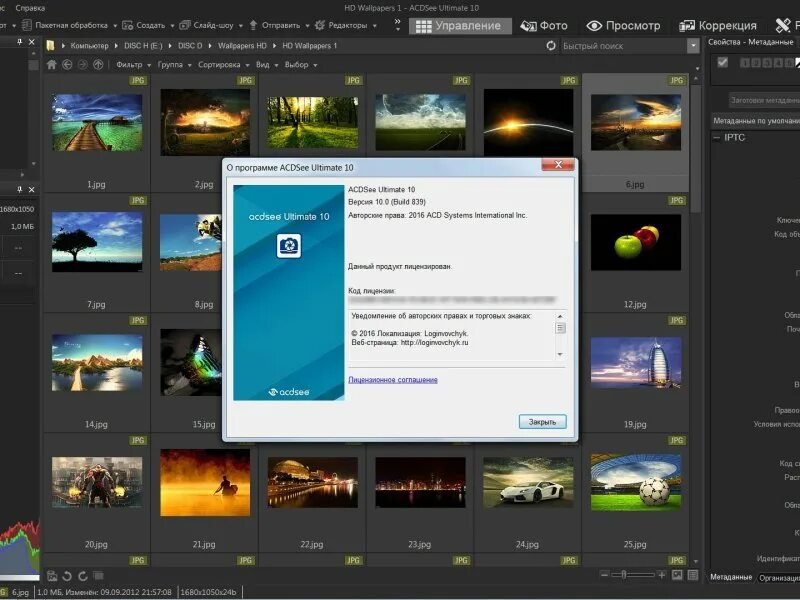Select the 1.jpg pier thumbnail
Image resolution: width=800 pixels, height=600 pixels.
97,122
